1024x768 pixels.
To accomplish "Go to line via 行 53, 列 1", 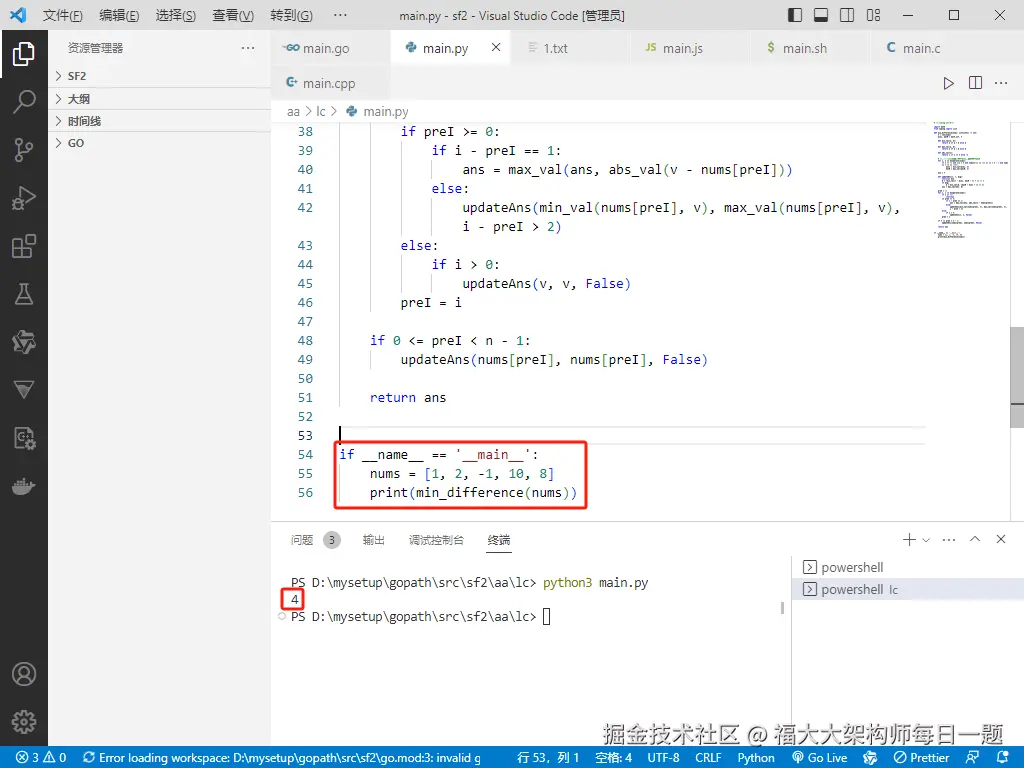I will [548, 758].
